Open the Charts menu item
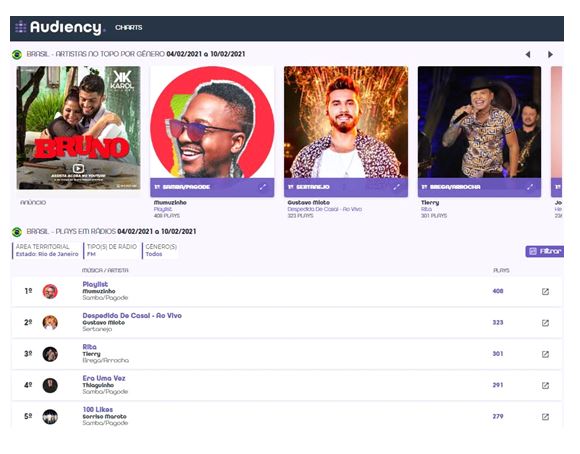580x454 pixels. [x=129, y=28]
